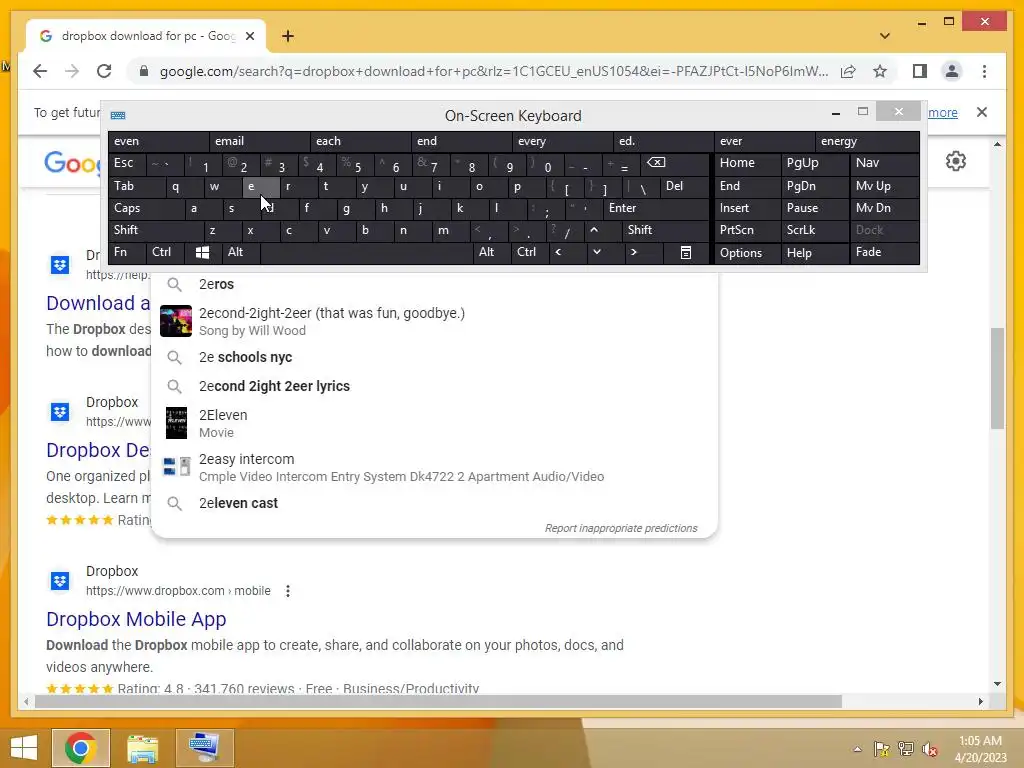Toggle the Fn key on keyboard
Image resolution: width=1024 pixels, height=768 pixels.
pos(127,252)
